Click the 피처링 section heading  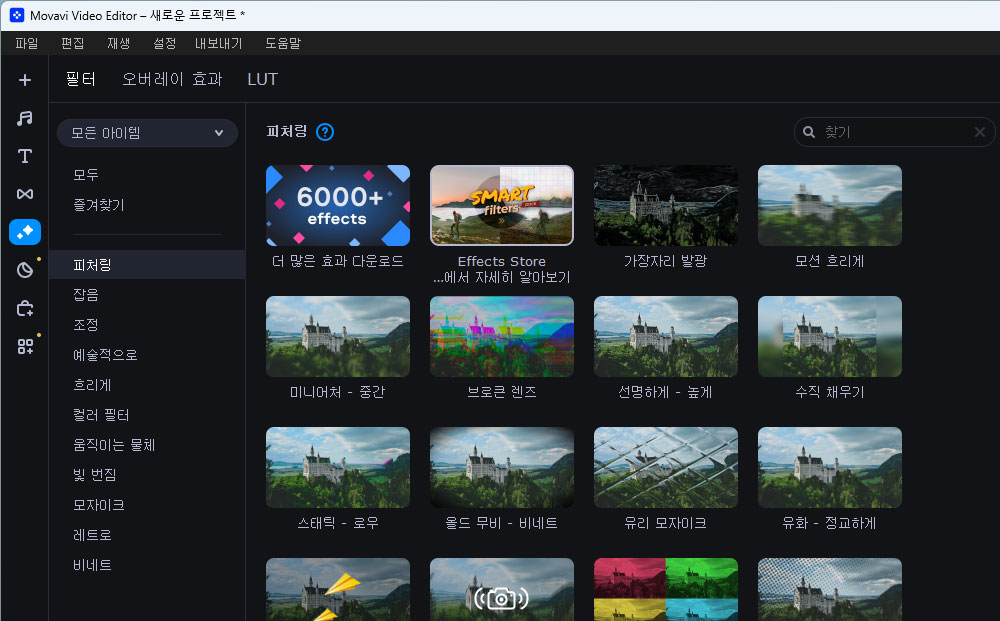(287, 131)
